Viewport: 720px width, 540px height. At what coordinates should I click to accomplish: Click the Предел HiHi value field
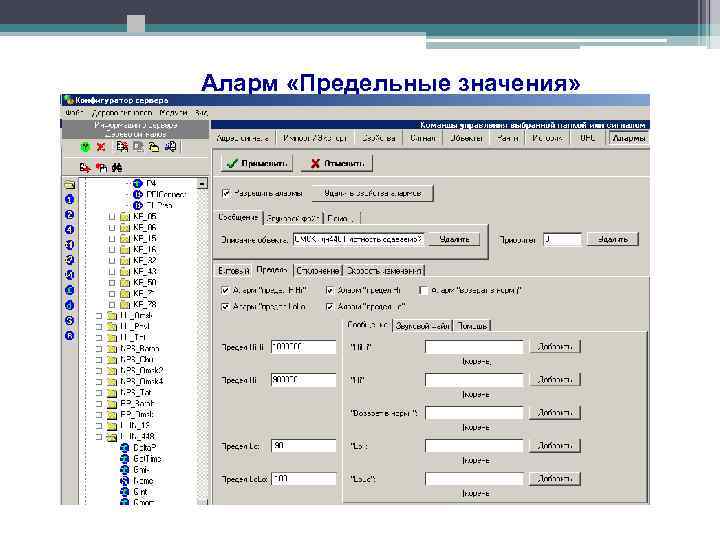pyautogui.click(x=304, y=347)
